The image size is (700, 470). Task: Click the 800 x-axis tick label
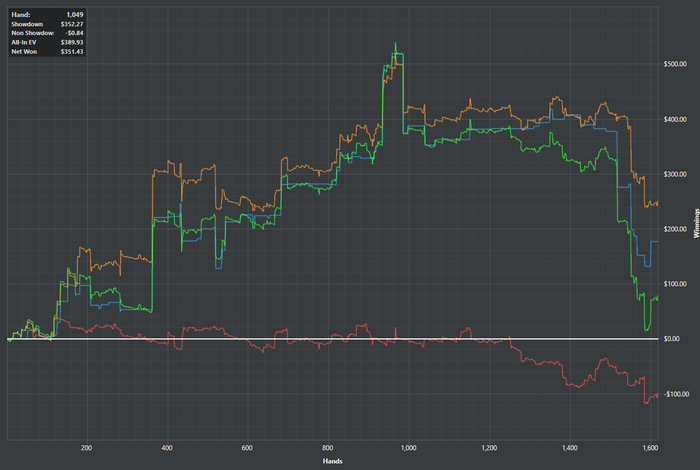coord(328,448)
